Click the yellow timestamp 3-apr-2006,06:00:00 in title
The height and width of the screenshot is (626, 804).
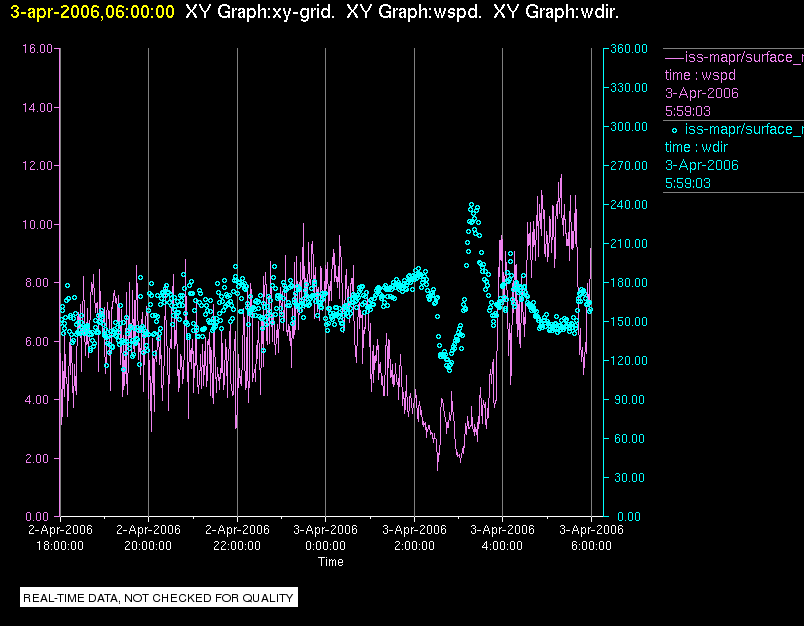tap(92, 12)
